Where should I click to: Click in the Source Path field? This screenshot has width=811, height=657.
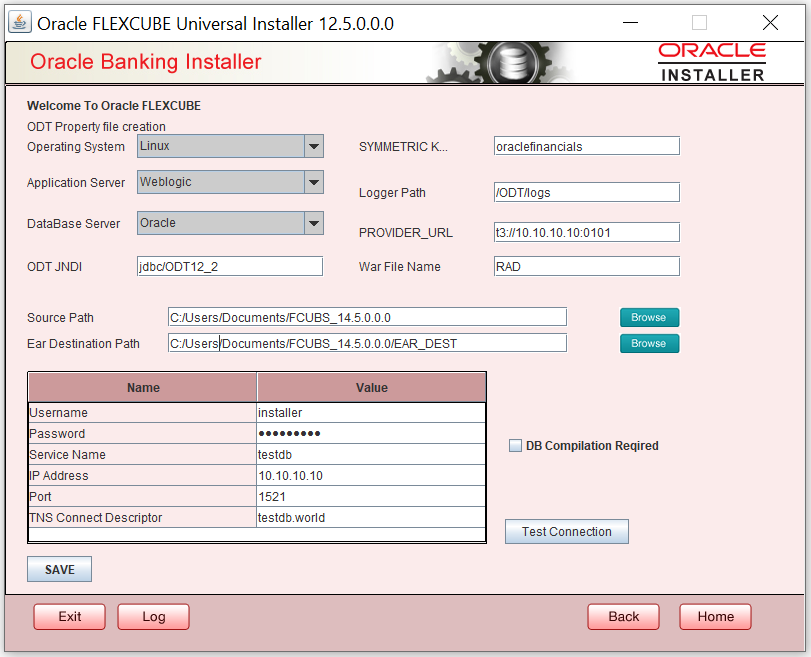367,317
